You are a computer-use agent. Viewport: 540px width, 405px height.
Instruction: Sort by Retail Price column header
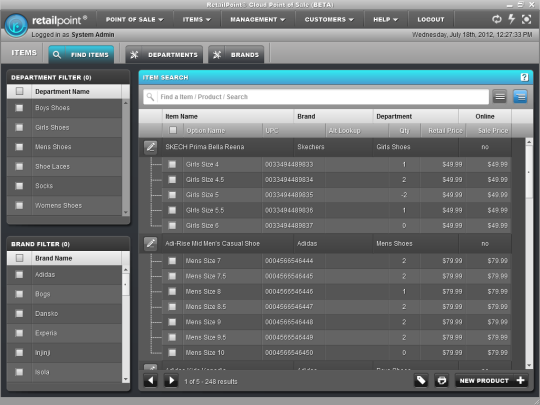click(x=443, y=131)
